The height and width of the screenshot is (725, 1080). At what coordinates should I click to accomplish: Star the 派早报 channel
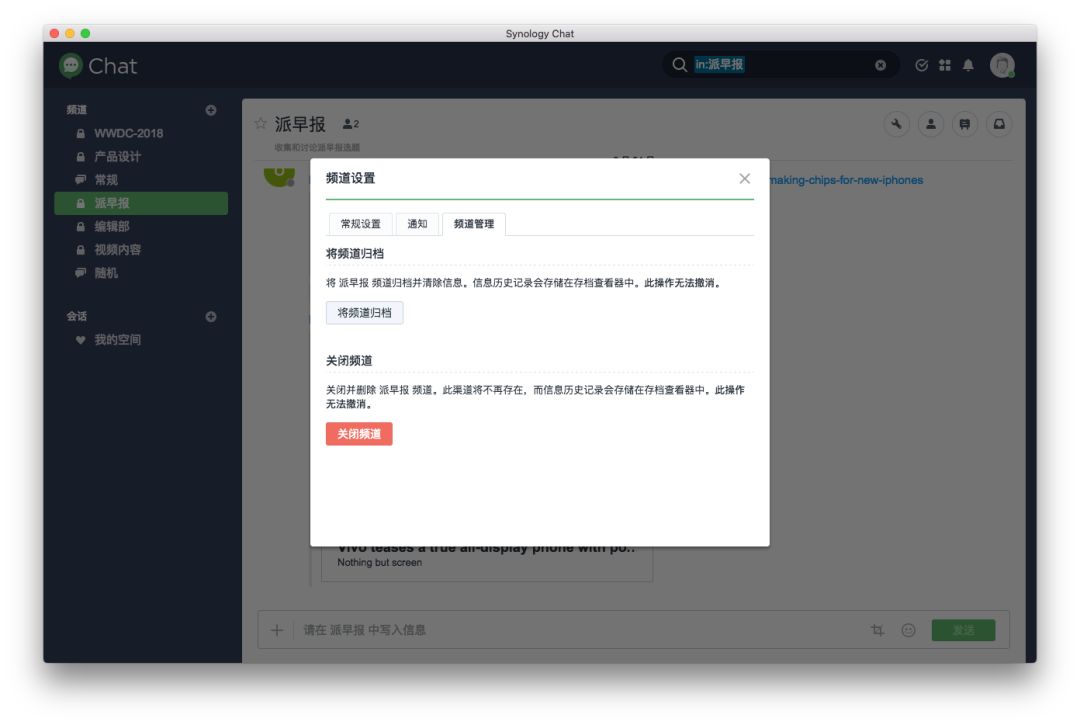pos(260,124)
